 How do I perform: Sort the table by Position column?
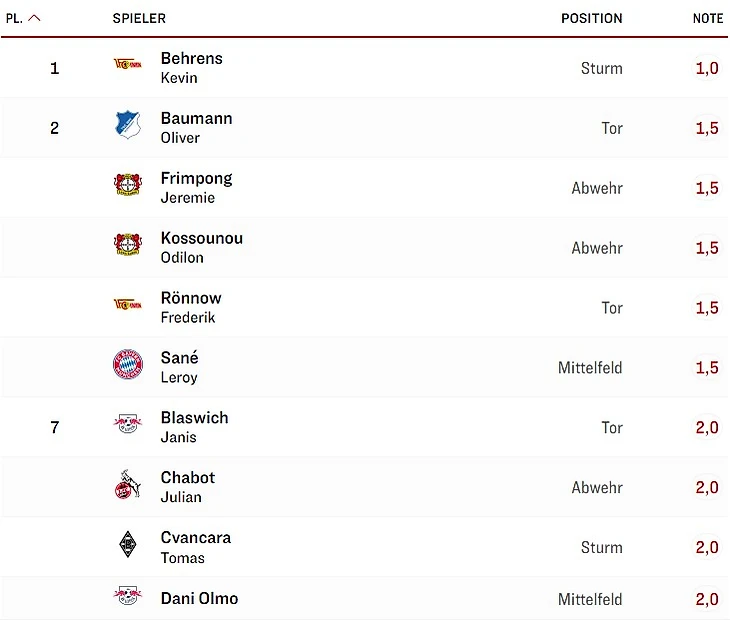(x=591, y=18)
